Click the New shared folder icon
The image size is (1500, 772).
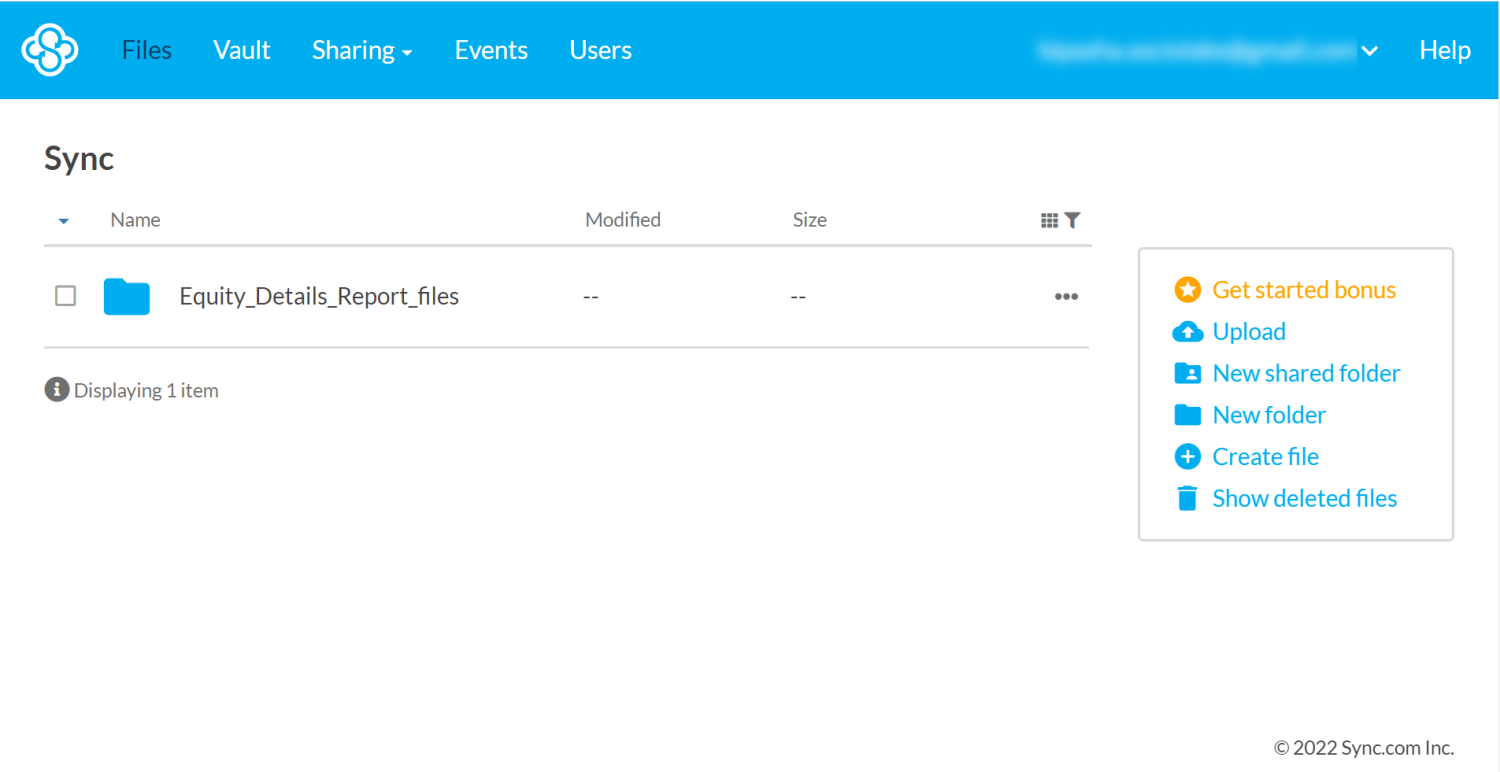[x=1187, y=374]
